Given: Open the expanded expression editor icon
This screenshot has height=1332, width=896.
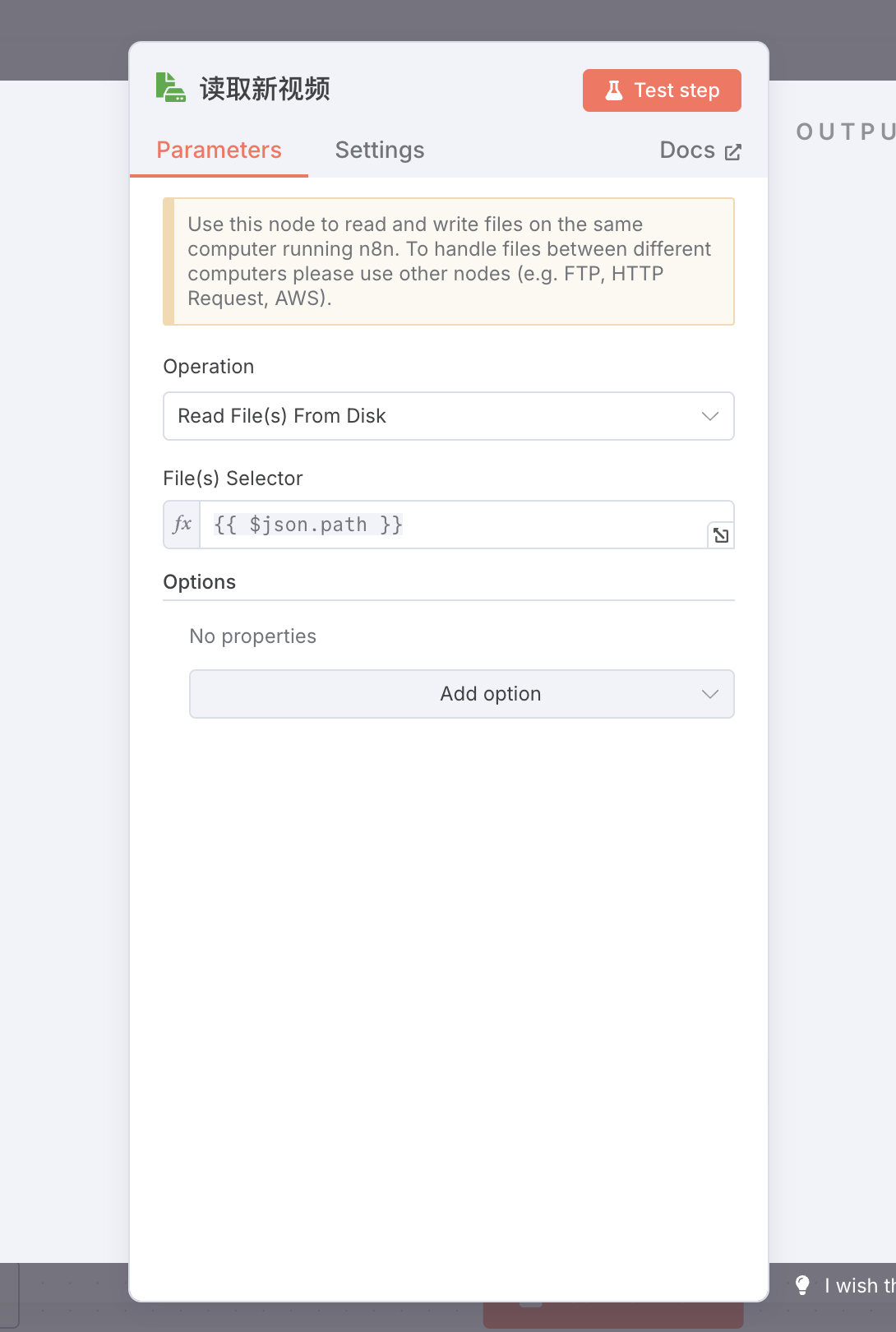Looking at the screenshot, I should click(721, 535).
